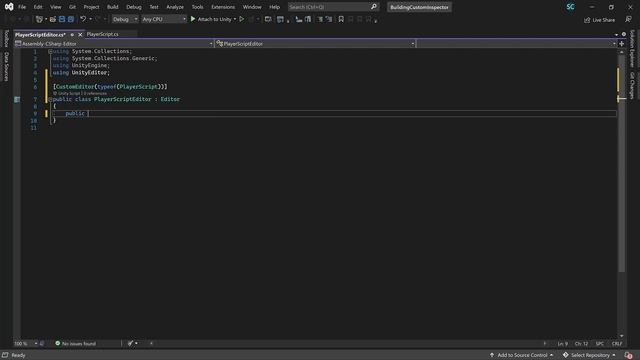
Task: Start a Live Share session
Action: 599,20
